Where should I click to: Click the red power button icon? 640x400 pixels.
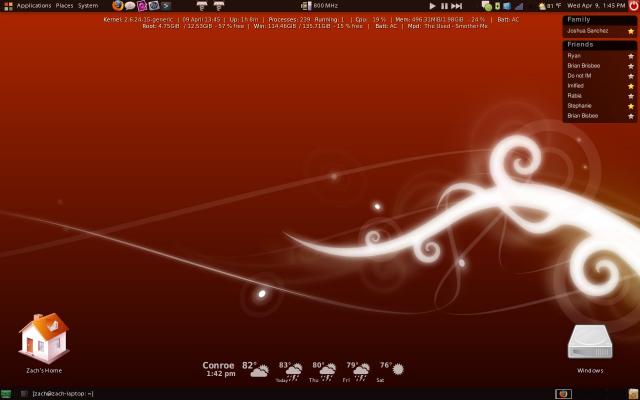pyautogui.click(x=633, y=6)
